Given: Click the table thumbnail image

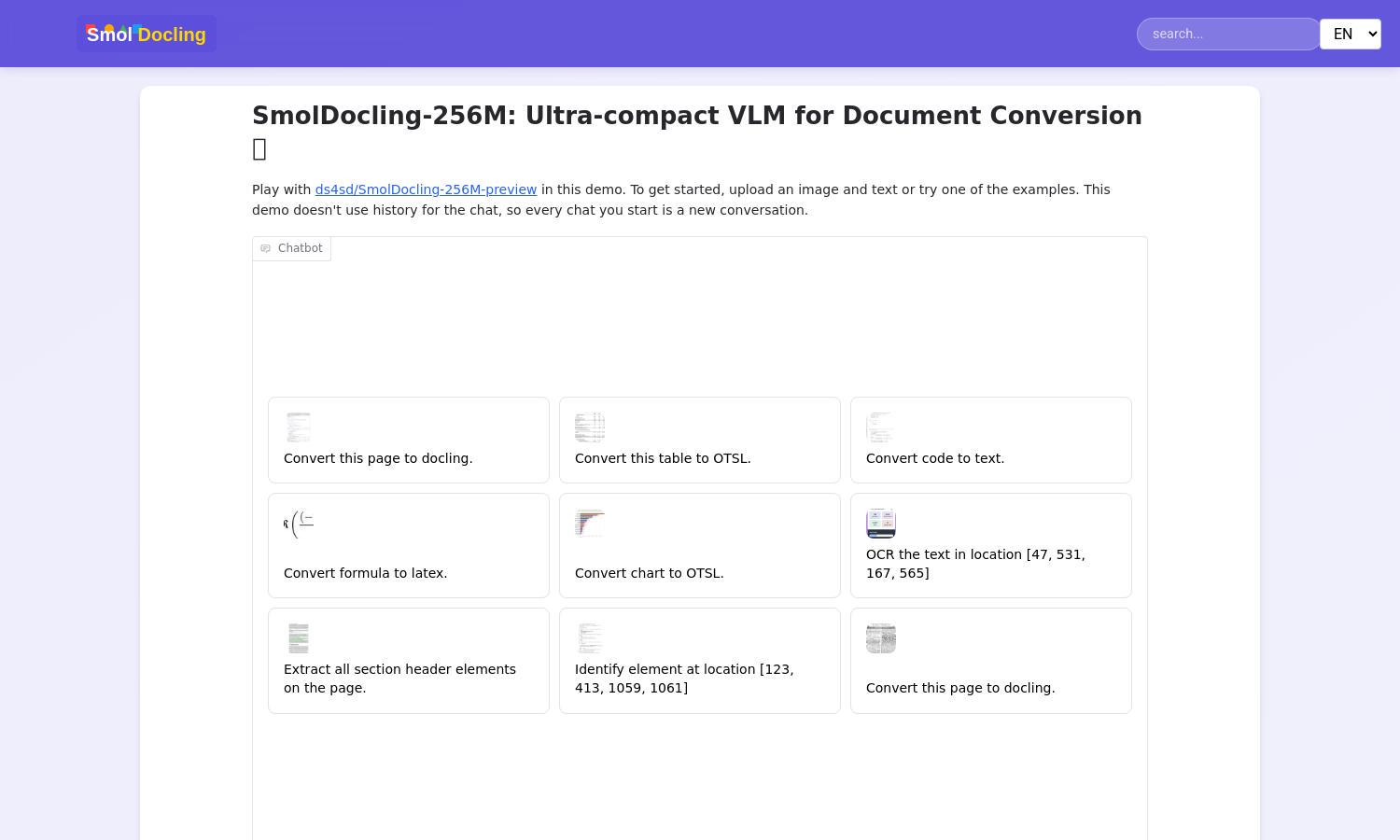Looking at the screenshot, I should click(x=590, y=427).
